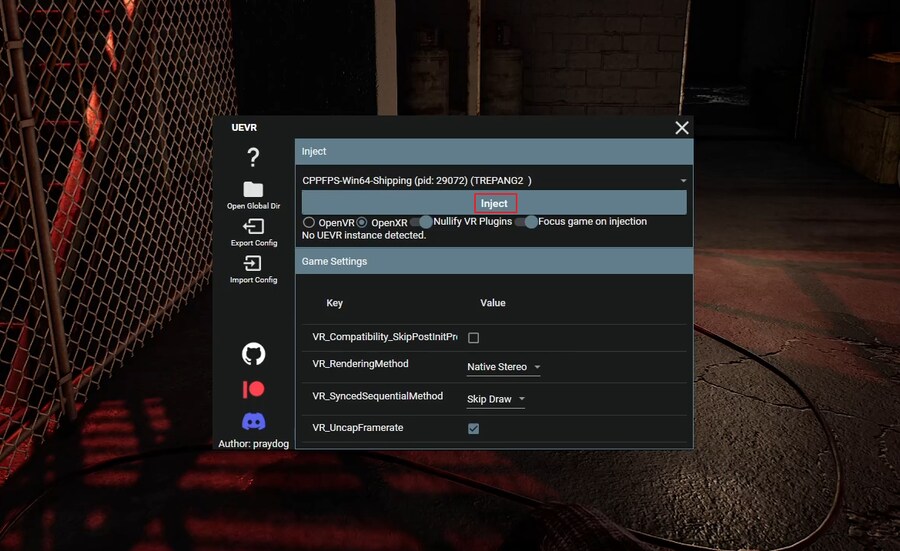Image resolution: width=900 pixels, height=551 pixels.
Task: Open Global Dir folder icon
Action: pos(253,190)
